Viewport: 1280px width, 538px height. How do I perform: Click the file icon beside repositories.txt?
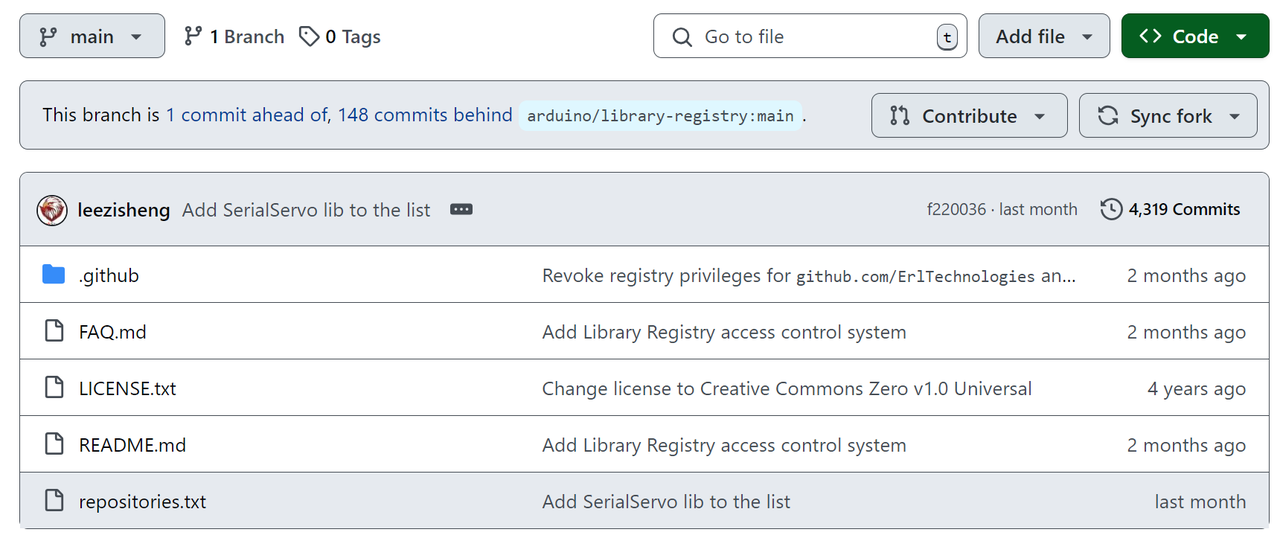coord(54,501)
